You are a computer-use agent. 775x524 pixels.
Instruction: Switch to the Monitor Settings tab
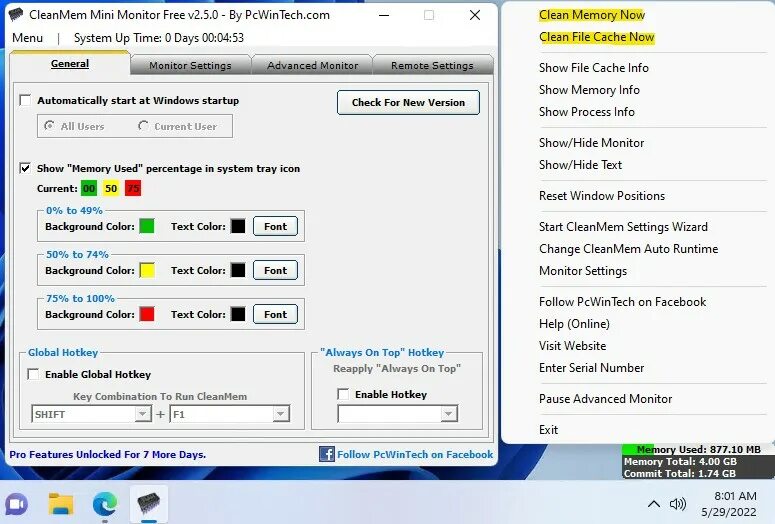click(x=190, y=65)
